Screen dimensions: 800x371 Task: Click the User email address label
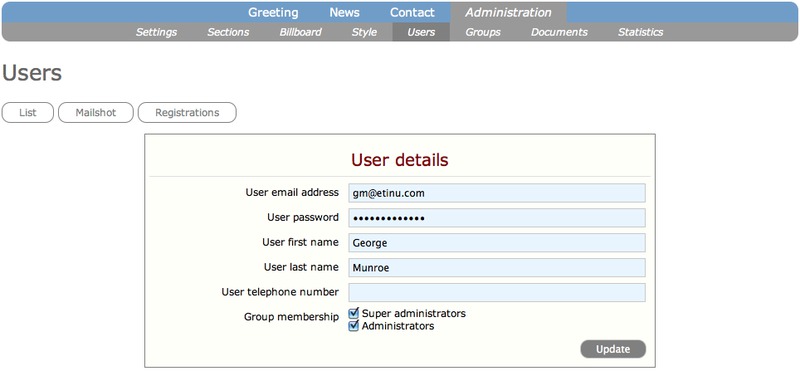click(292, 192)
